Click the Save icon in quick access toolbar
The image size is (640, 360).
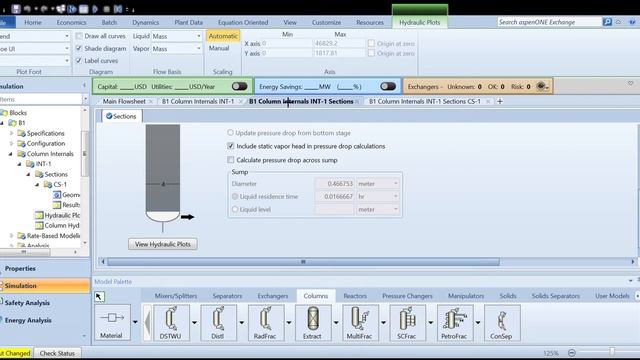click(x=16, y=9)
